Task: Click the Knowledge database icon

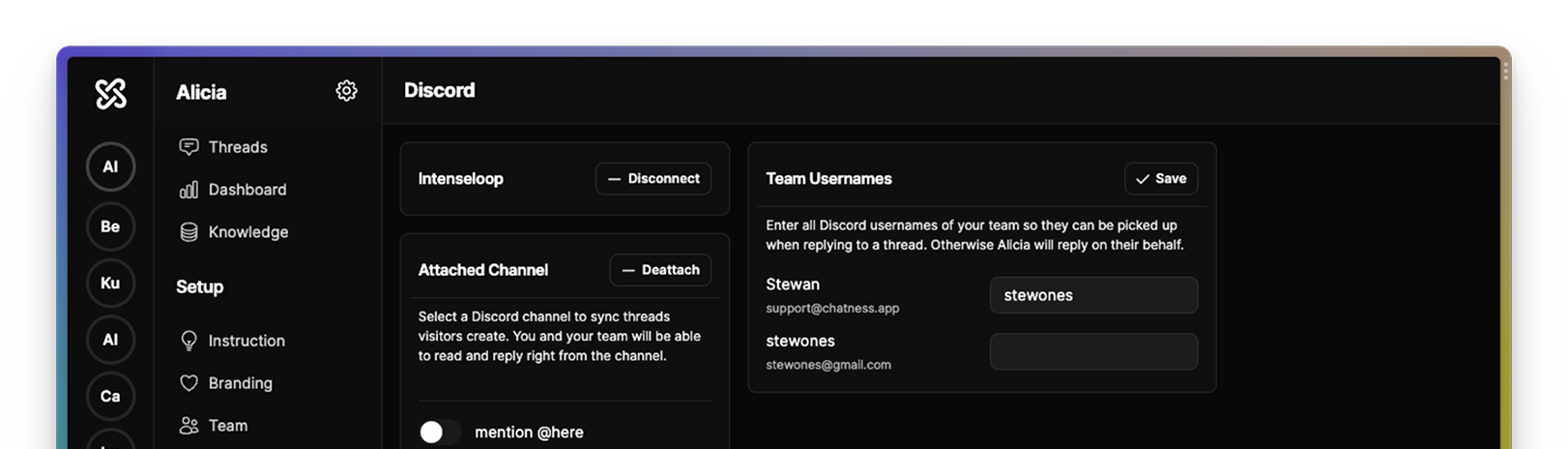Action: click(189, 232)
